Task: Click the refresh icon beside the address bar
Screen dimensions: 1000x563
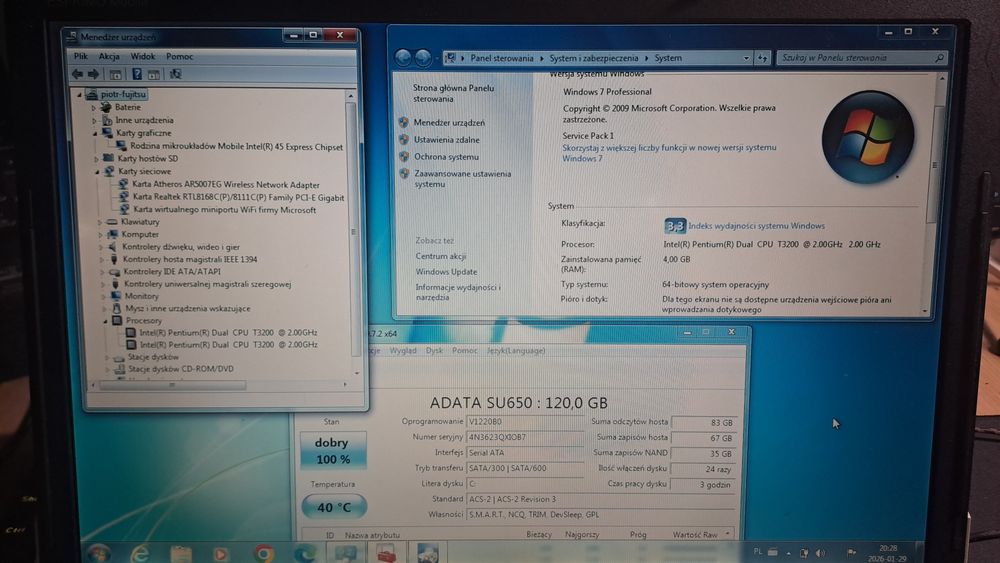Action: coord(763,58)
